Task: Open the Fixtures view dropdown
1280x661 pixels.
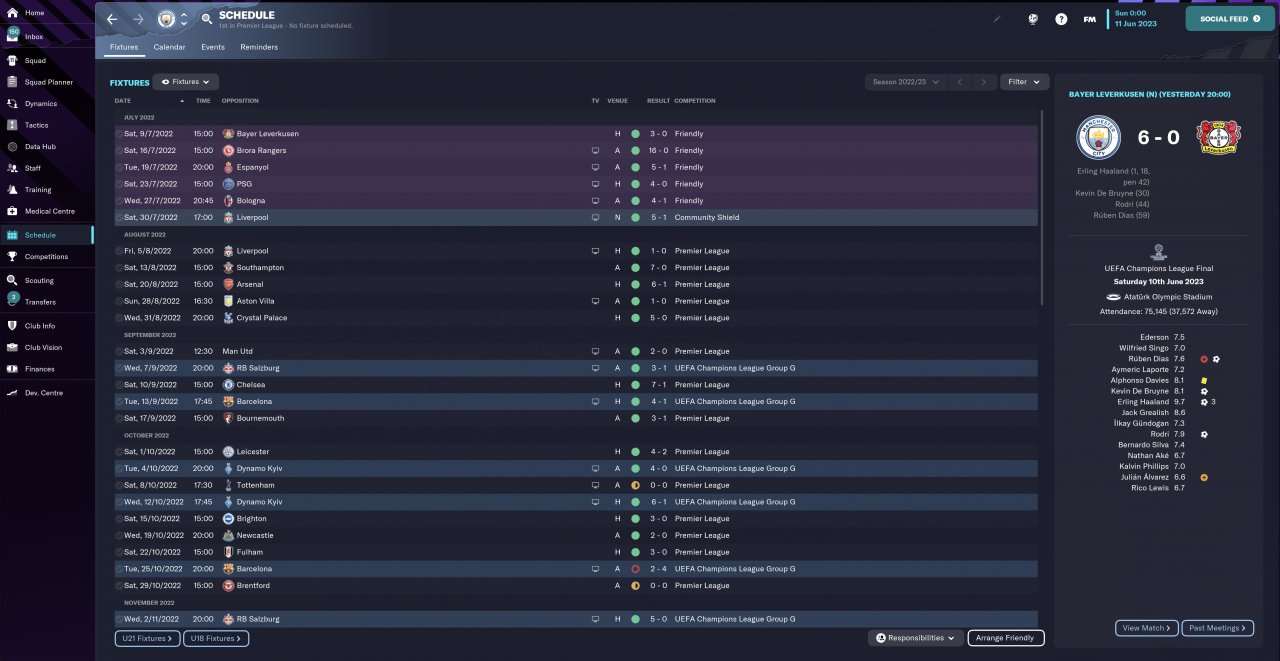Action: (x=186, y=82)
